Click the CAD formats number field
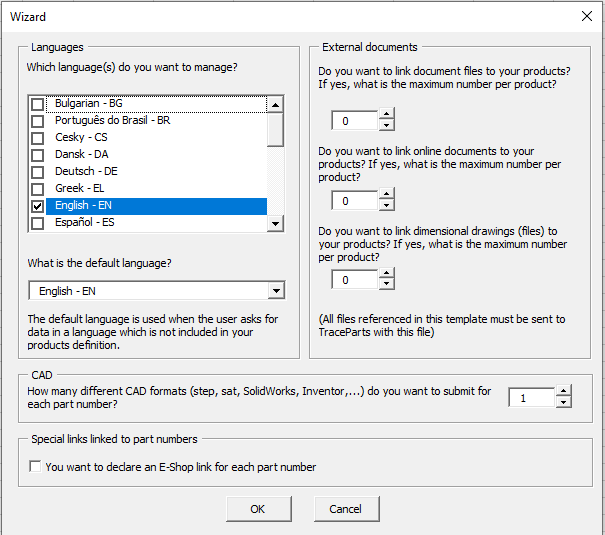 530,398
